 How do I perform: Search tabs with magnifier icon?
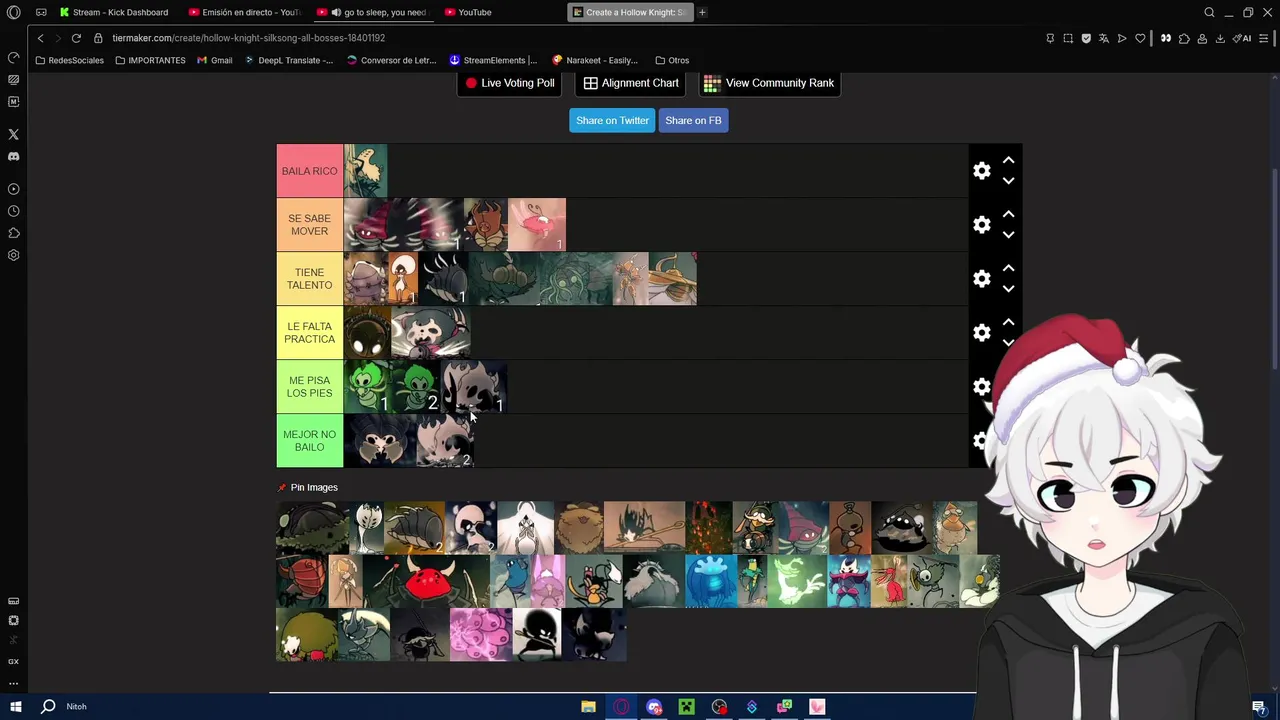[1209, 12]
